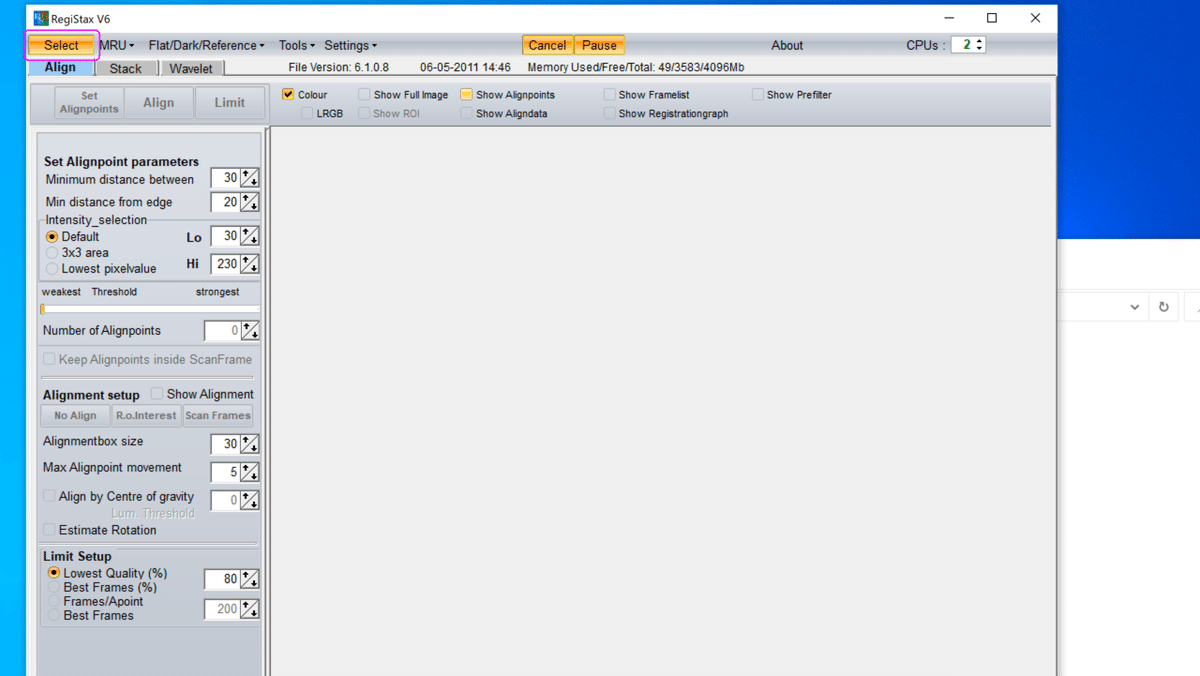Toggle Align by Centre of gravity

point(49,496)
